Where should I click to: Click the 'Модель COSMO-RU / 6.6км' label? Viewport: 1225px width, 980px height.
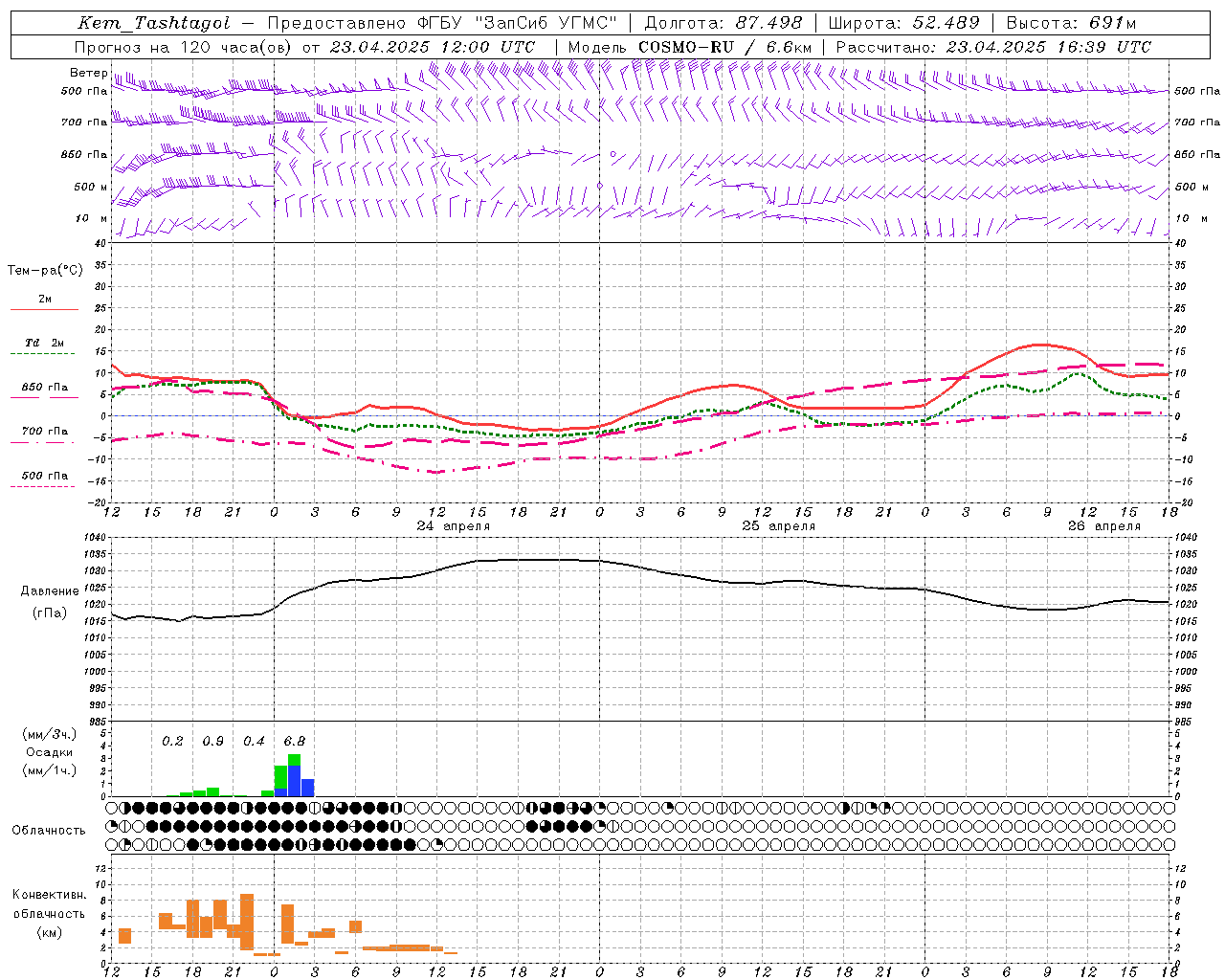tap(690, 47)
